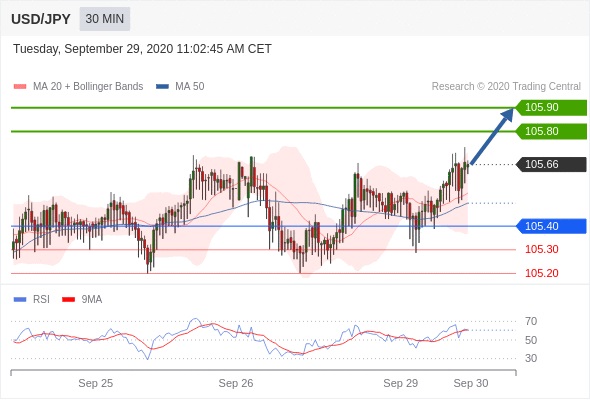Click the blue upward forecast arrow

(x=492, y=136)
